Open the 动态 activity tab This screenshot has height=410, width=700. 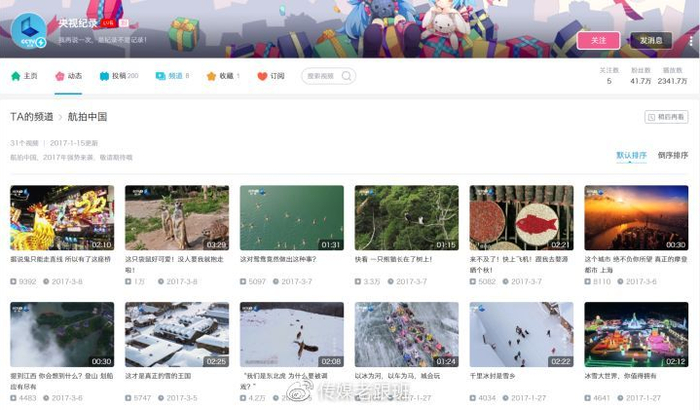click(x=69, y=76)
